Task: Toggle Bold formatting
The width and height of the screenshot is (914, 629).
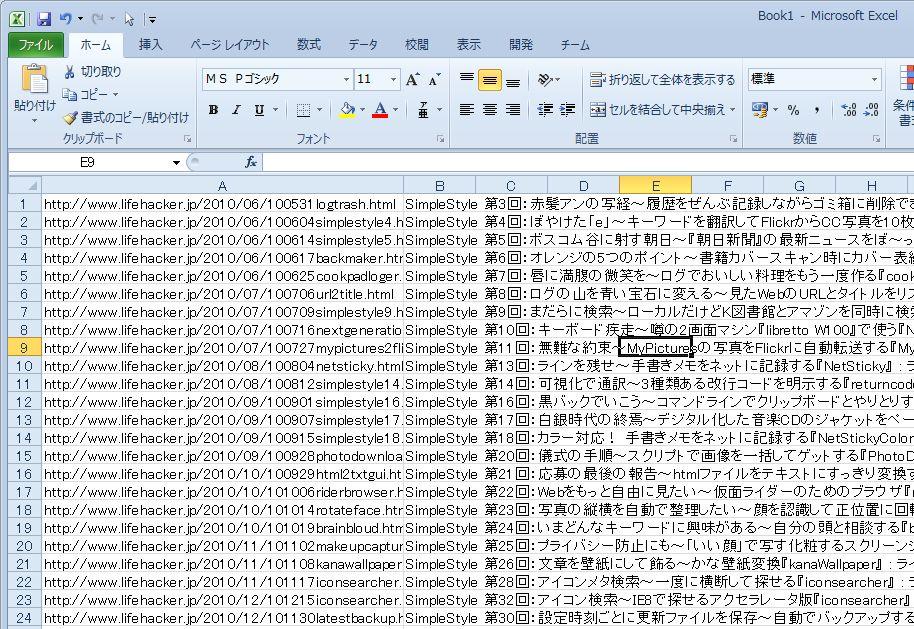Action: pos(213,110)
